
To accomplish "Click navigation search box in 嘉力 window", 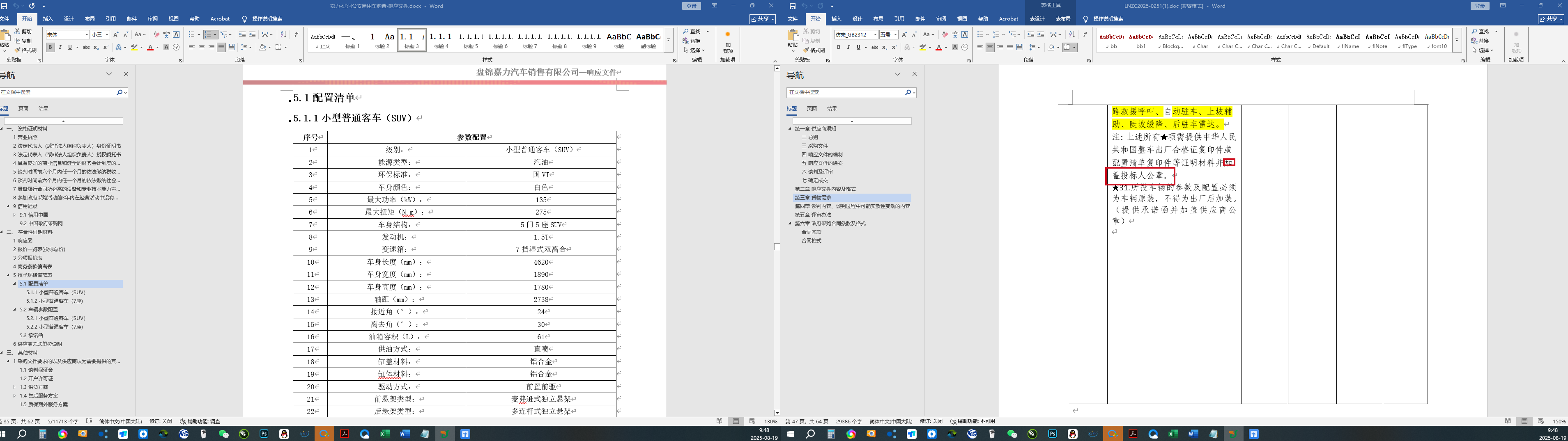I will coord(58,92).
